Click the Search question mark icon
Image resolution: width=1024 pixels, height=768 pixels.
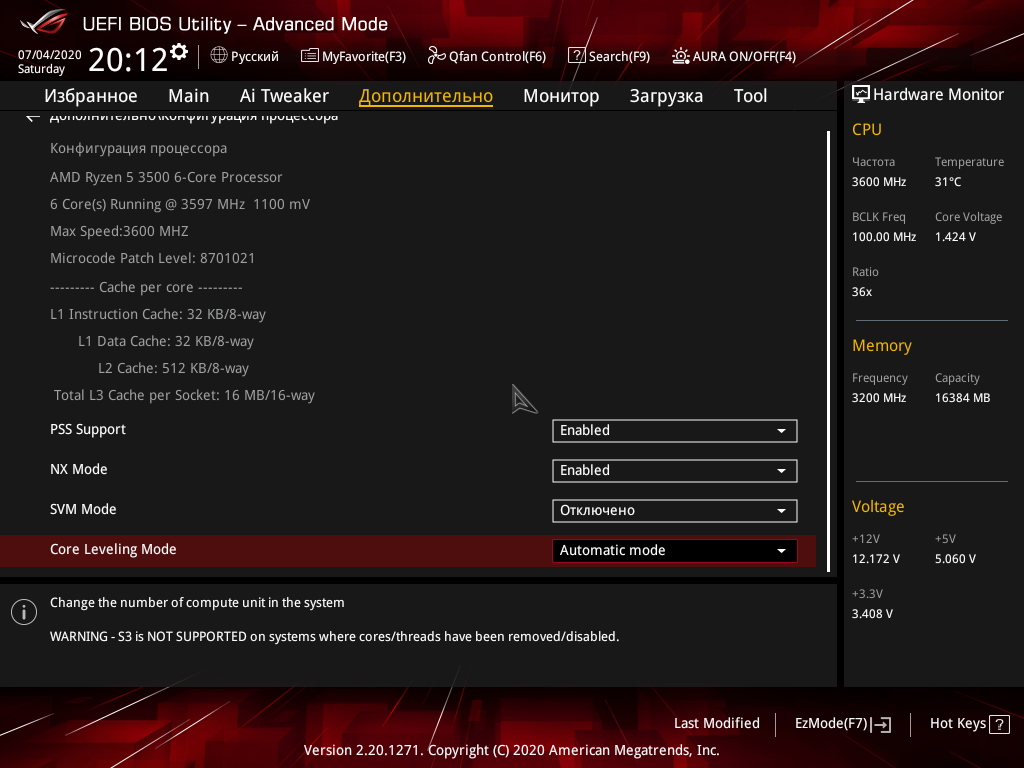tap(576, 56)
